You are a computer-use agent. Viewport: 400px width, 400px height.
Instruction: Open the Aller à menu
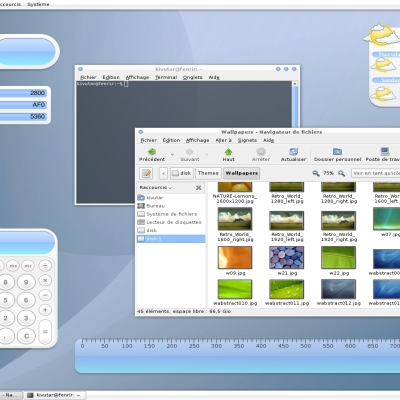click(223, 140)
